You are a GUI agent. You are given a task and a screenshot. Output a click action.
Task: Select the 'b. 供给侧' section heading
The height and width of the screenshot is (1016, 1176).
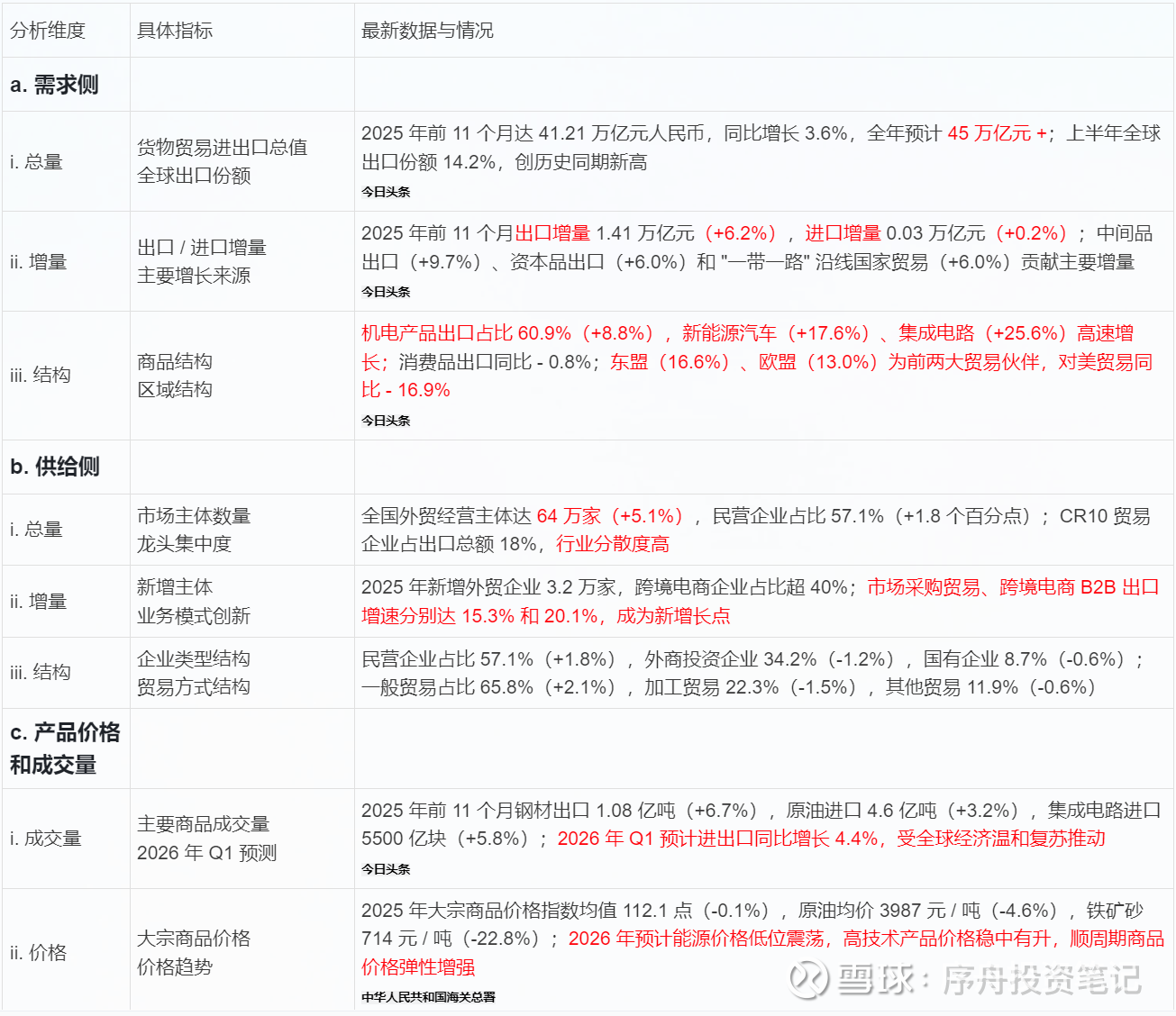coord(55,467)
